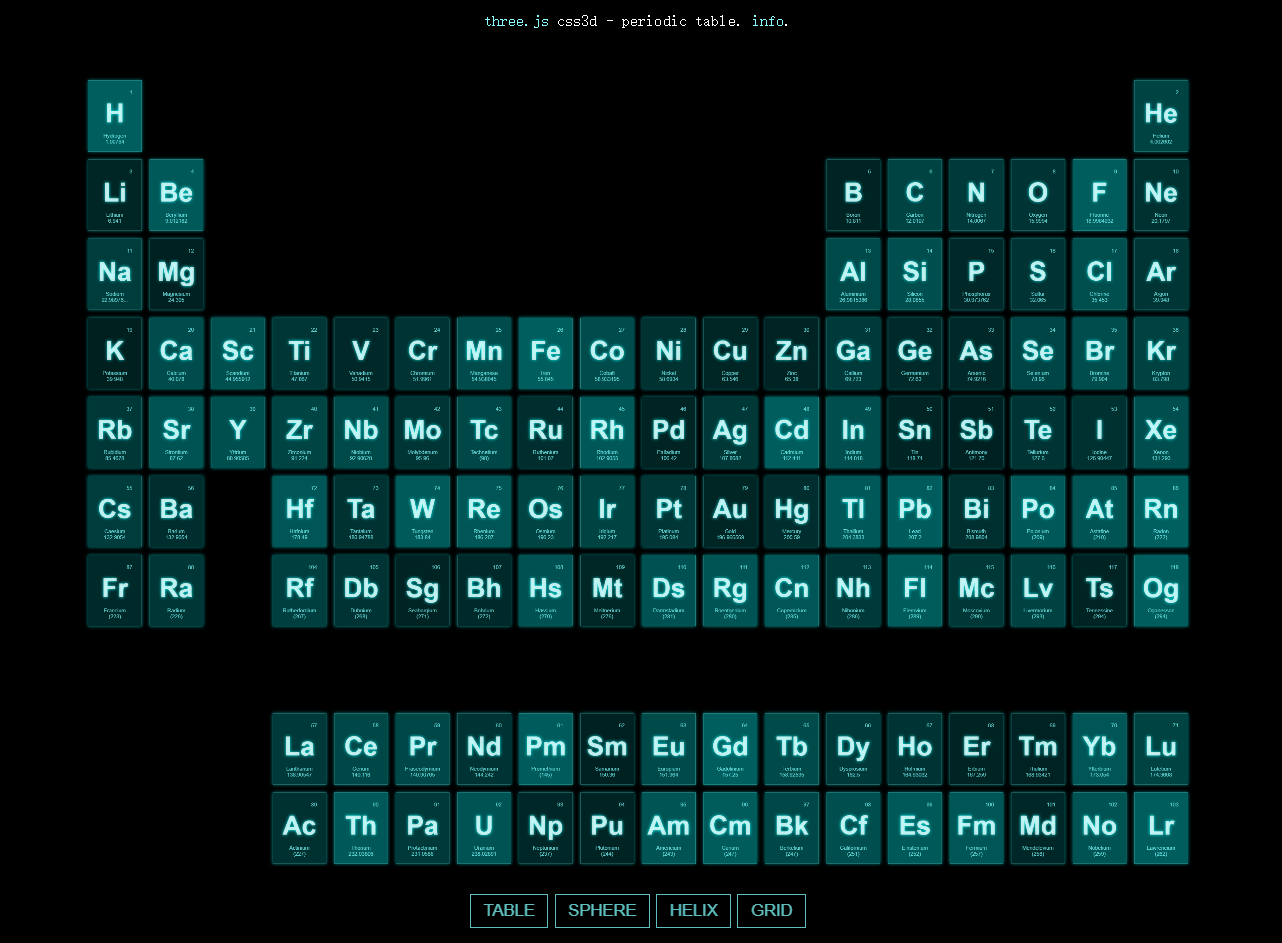Select the Sodium (Na) tile

point(115,274)
